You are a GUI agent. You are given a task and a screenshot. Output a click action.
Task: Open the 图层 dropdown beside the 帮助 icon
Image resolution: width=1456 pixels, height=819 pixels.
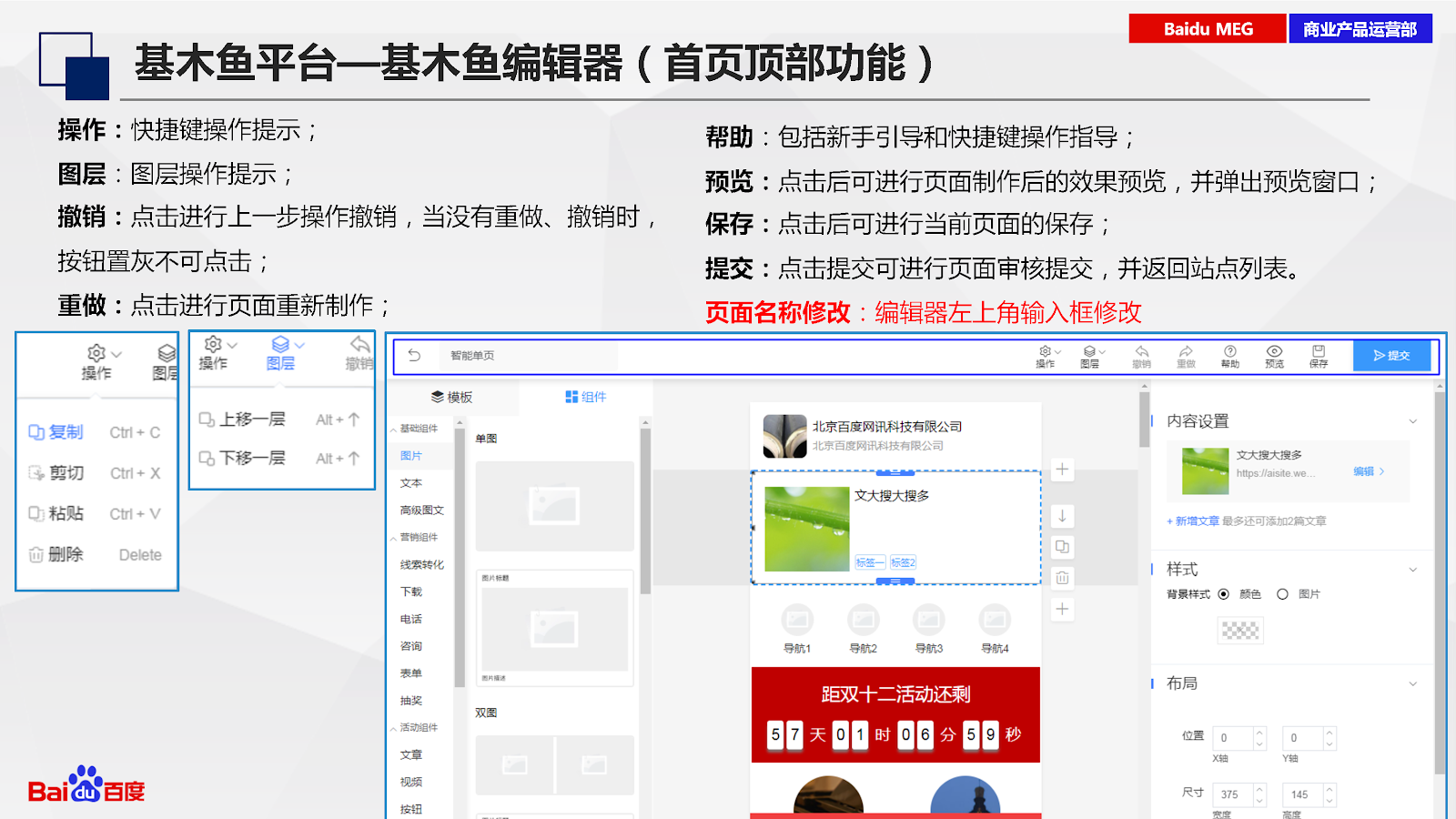1092,357
